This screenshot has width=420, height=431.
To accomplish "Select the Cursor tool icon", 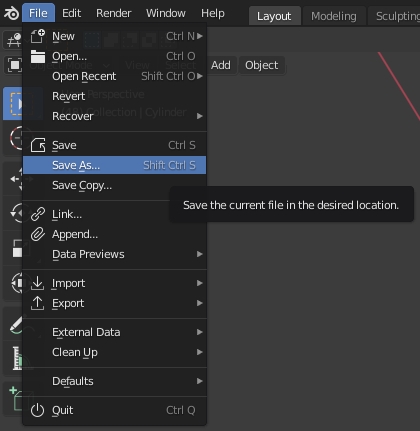I will [x=15, y=138].
